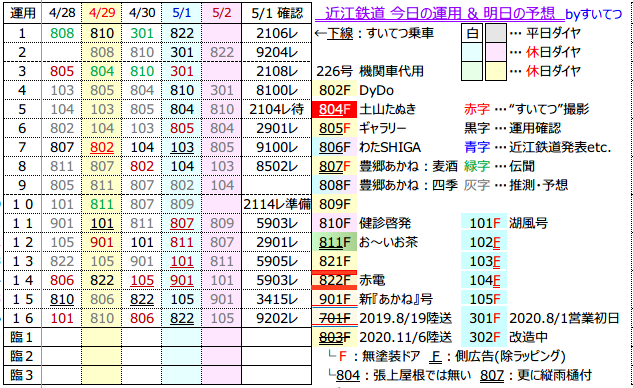Click the underlined red 802 in row 7

pyautogui.click(x=102, y=147)
